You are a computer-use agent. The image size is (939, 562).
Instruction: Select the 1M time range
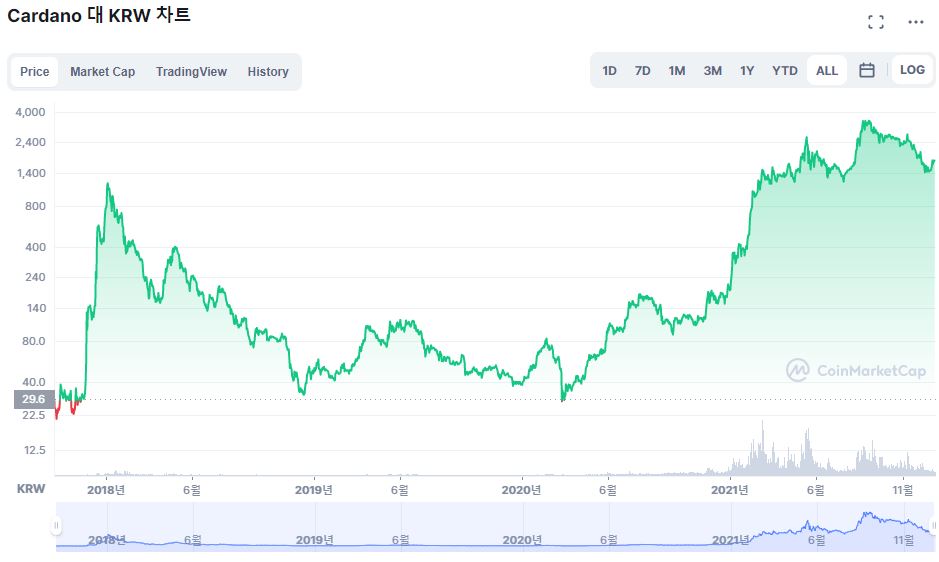[x=677, y=71]
